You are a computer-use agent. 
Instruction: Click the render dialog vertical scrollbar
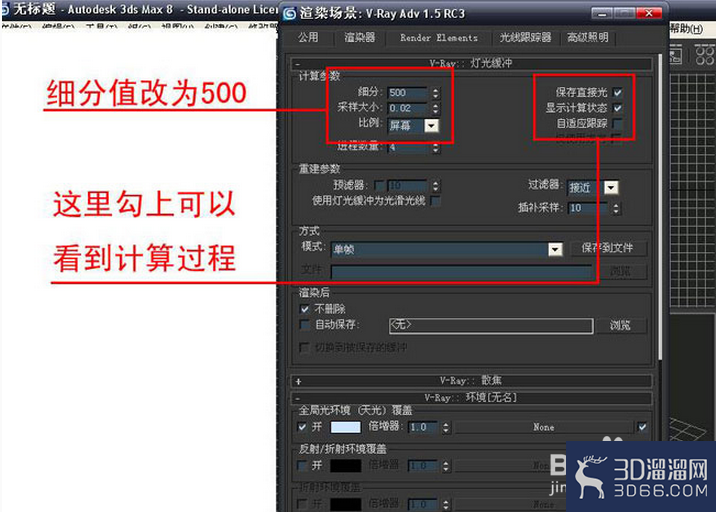(660, 208)
